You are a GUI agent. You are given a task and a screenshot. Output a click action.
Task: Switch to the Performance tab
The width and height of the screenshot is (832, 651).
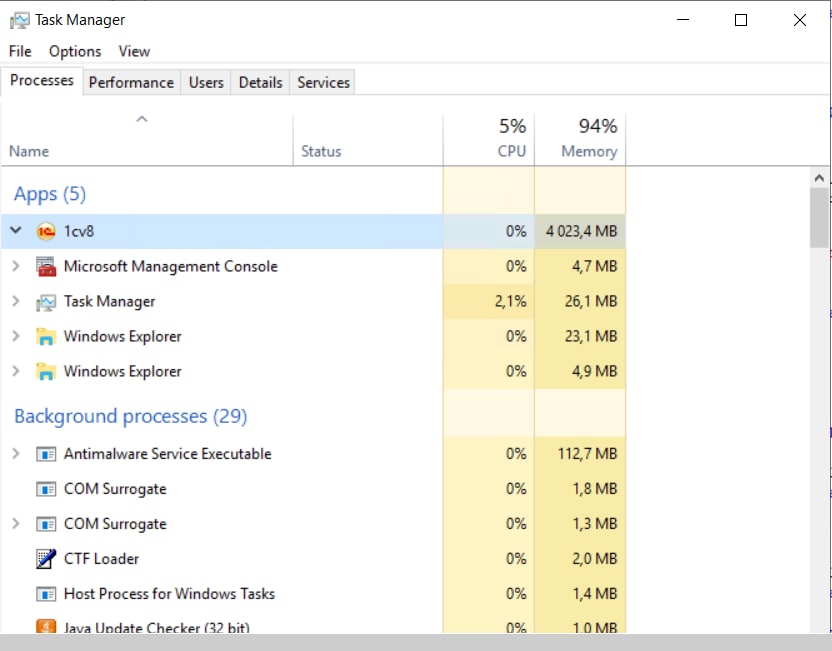[x=131, y=82]
